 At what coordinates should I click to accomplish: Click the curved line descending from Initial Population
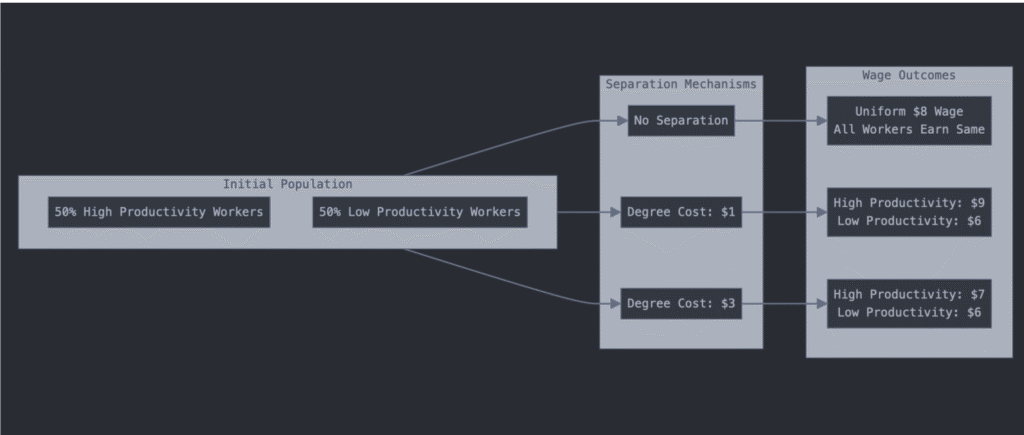(x=500, y=278)
